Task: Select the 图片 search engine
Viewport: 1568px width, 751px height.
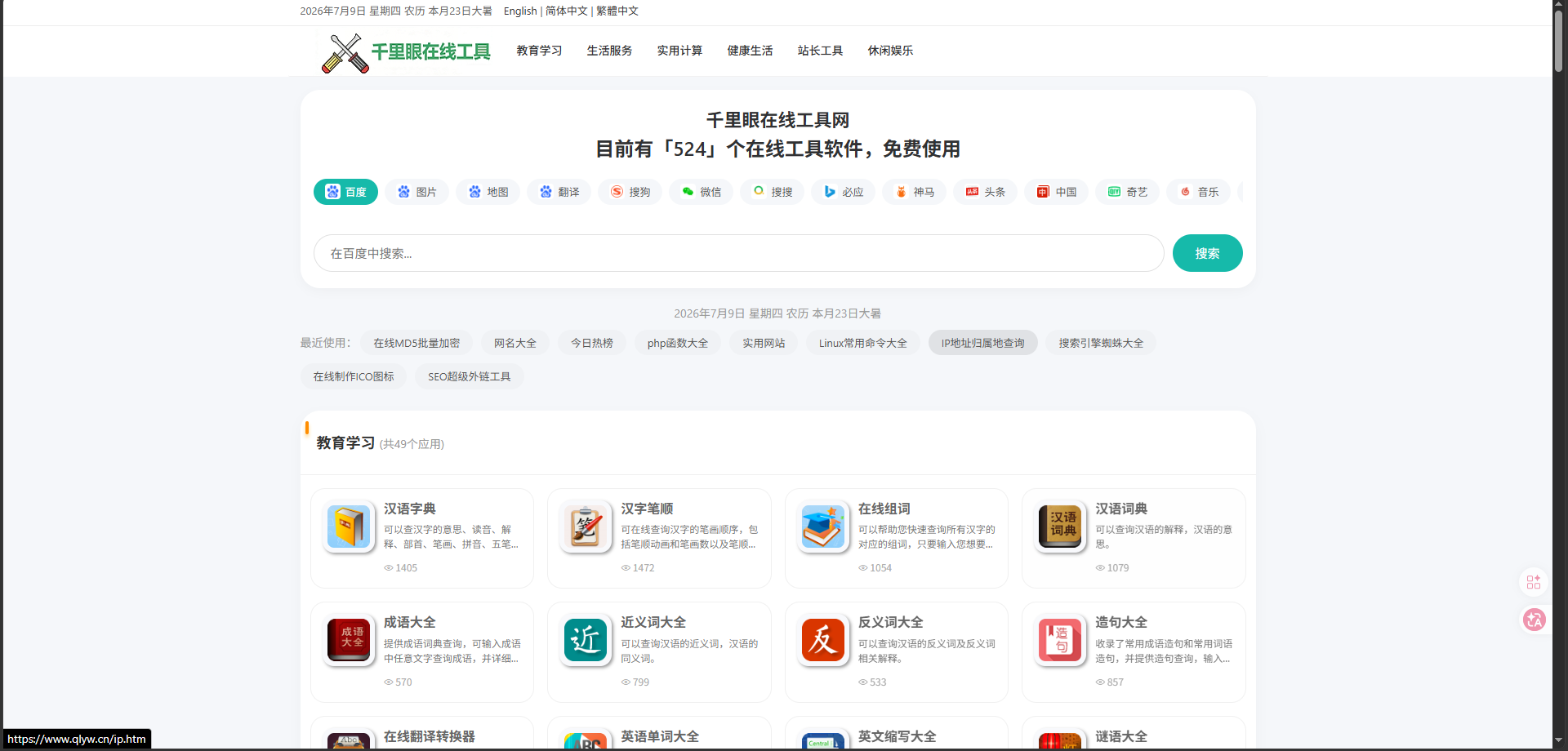Action: [416, 192]
